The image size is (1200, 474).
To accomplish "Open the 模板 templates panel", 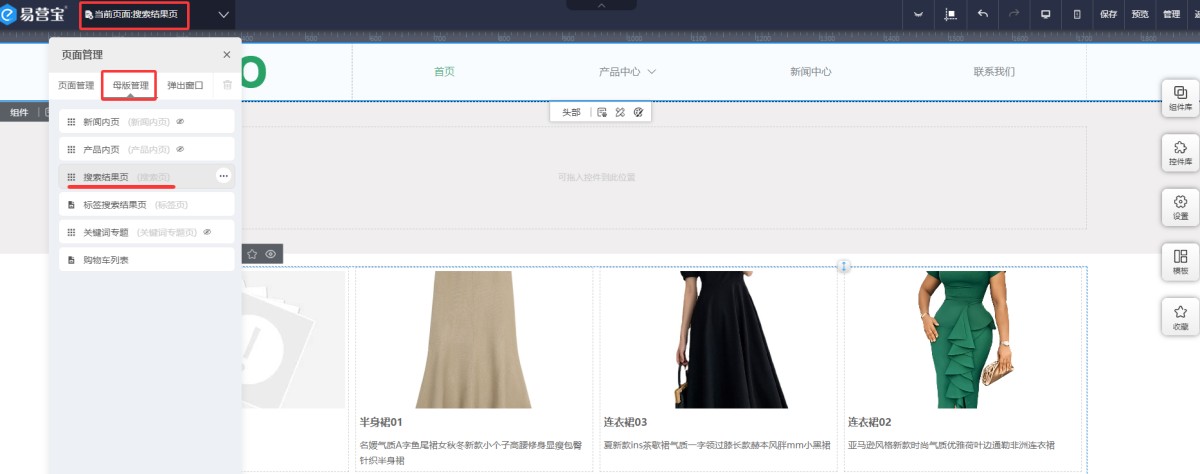I will pos(1180,262).
